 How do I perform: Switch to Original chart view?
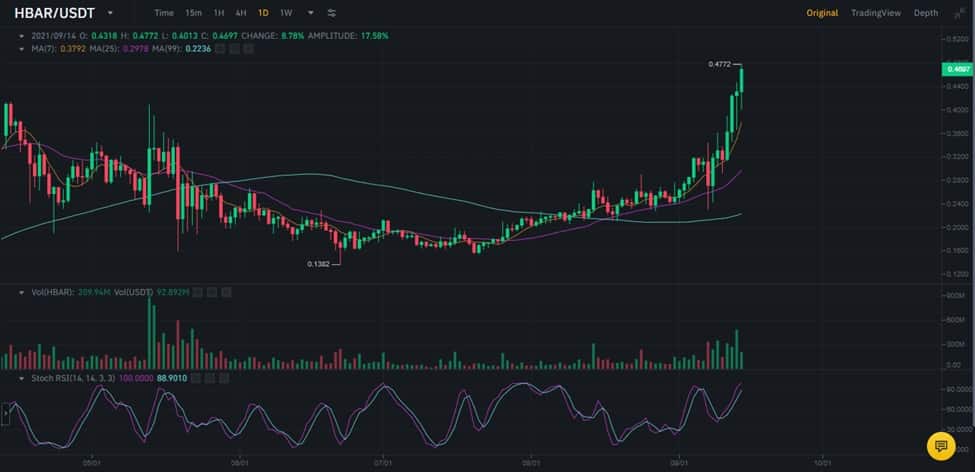pyautogui.click(x=822, y=13)
